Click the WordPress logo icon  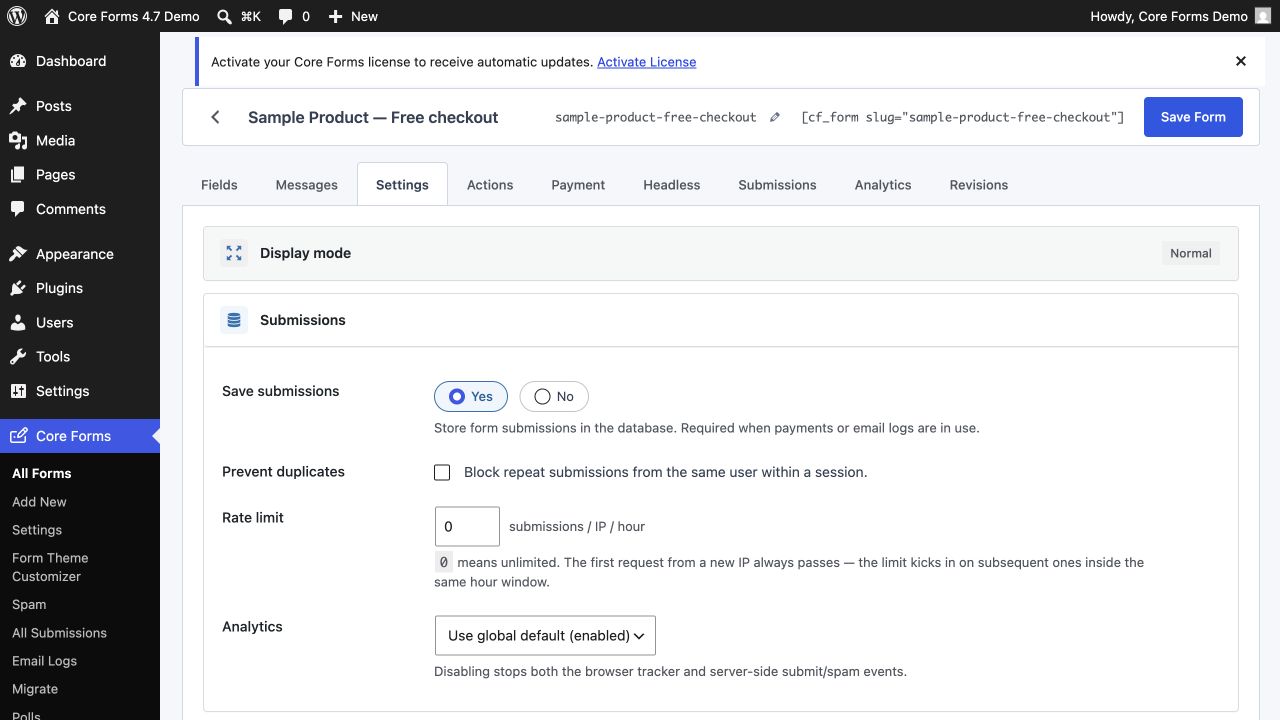16,16
